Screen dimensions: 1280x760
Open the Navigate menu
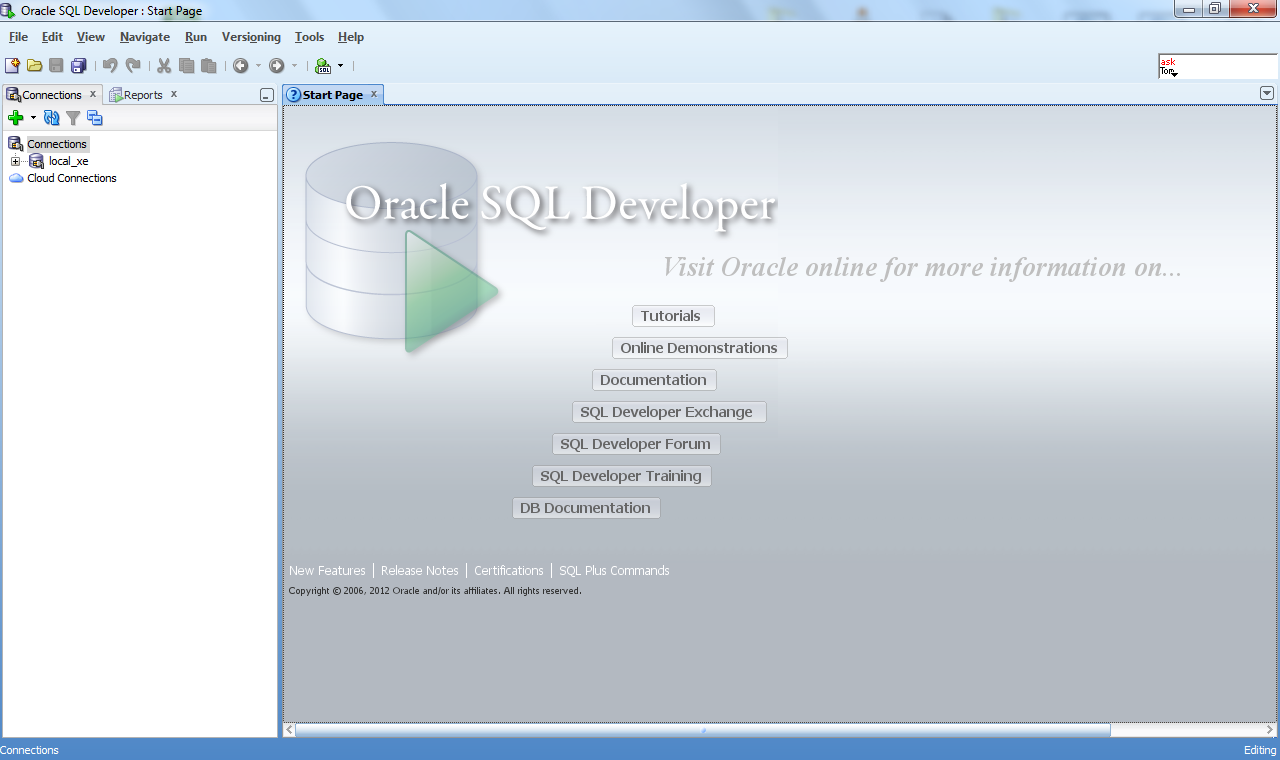pyautogui.click(x=145, y=37)
